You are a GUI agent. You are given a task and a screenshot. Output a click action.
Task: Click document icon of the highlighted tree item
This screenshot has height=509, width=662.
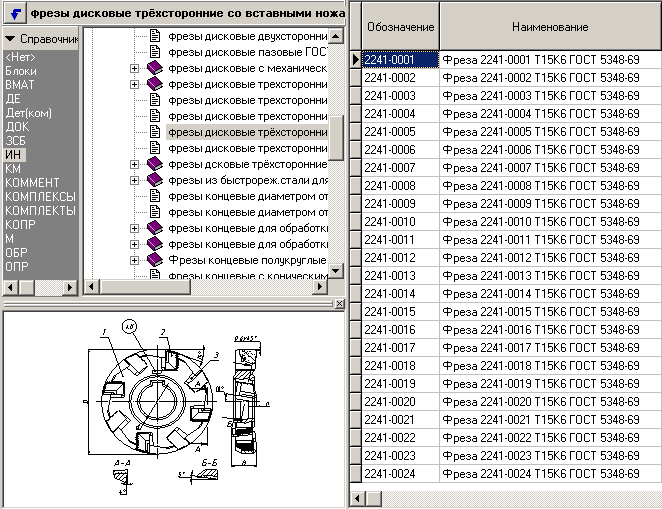pos(155,132)
